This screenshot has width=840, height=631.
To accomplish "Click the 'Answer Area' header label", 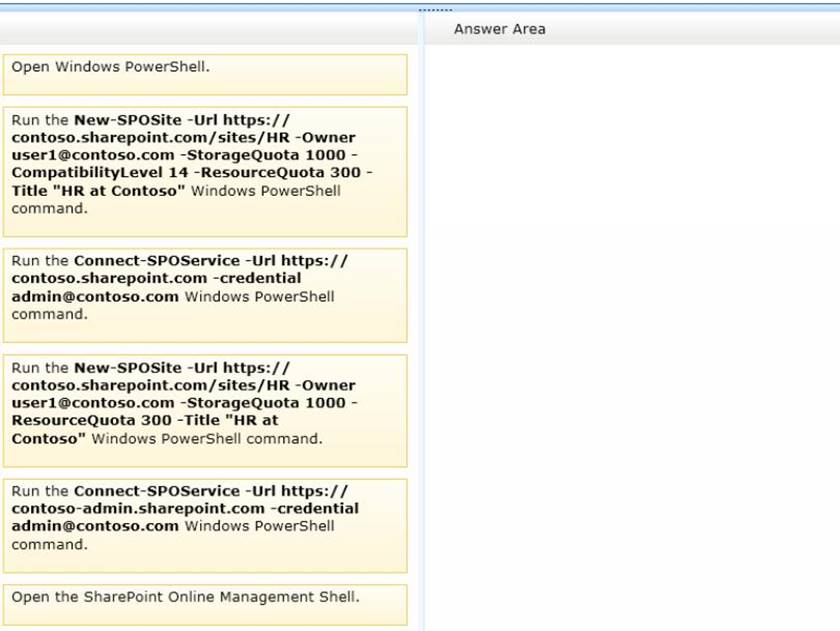I will click(x=500, y=29).
